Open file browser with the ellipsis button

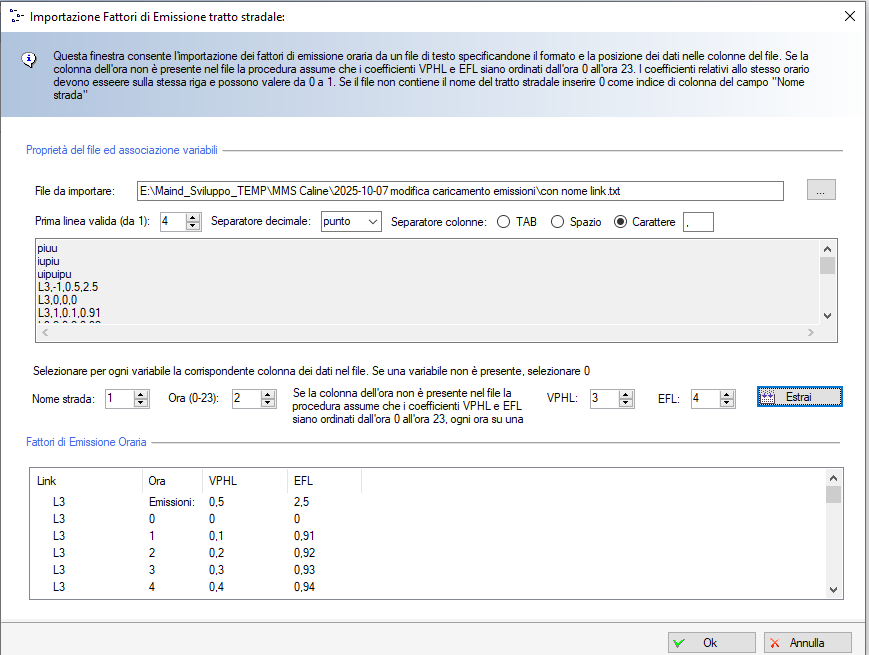point(820,190)
